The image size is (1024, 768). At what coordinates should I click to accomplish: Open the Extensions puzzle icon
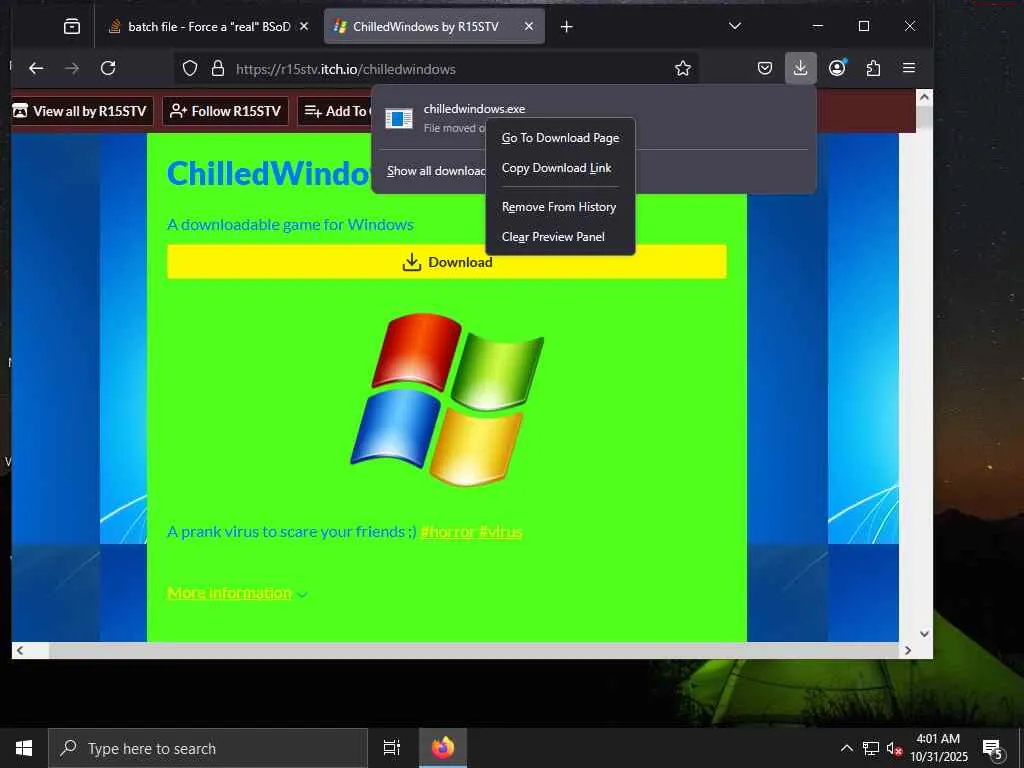click(873, 68)
